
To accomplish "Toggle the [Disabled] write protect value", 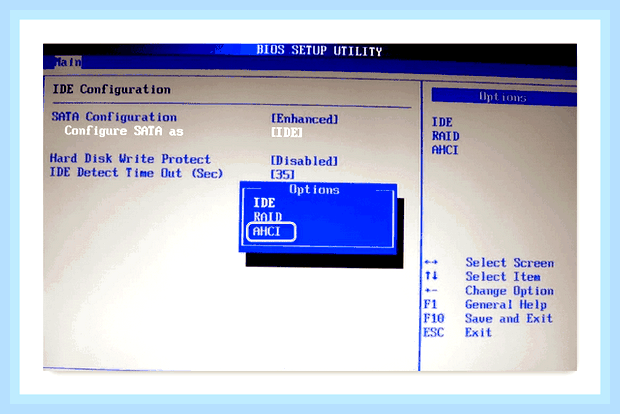I will [x=304, y=161].
